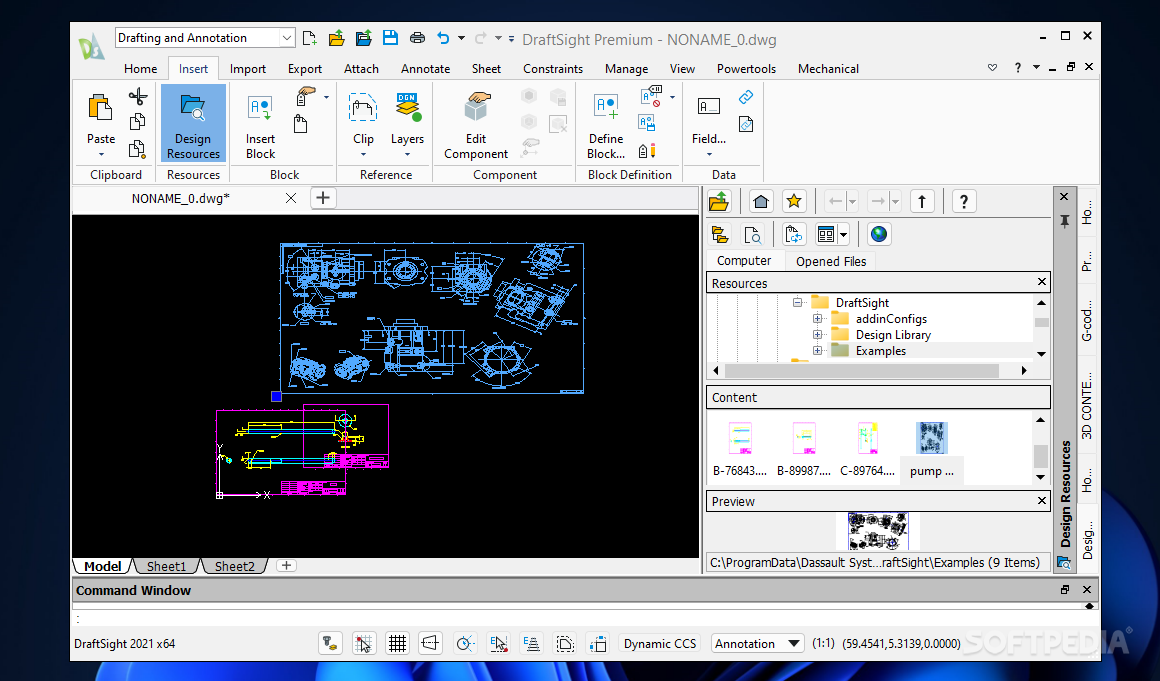Open the 3D CONTE... side panel tab
The width and height of the screenshot is (1160, 681).
pyautogui.click(x=1086, y=406)
